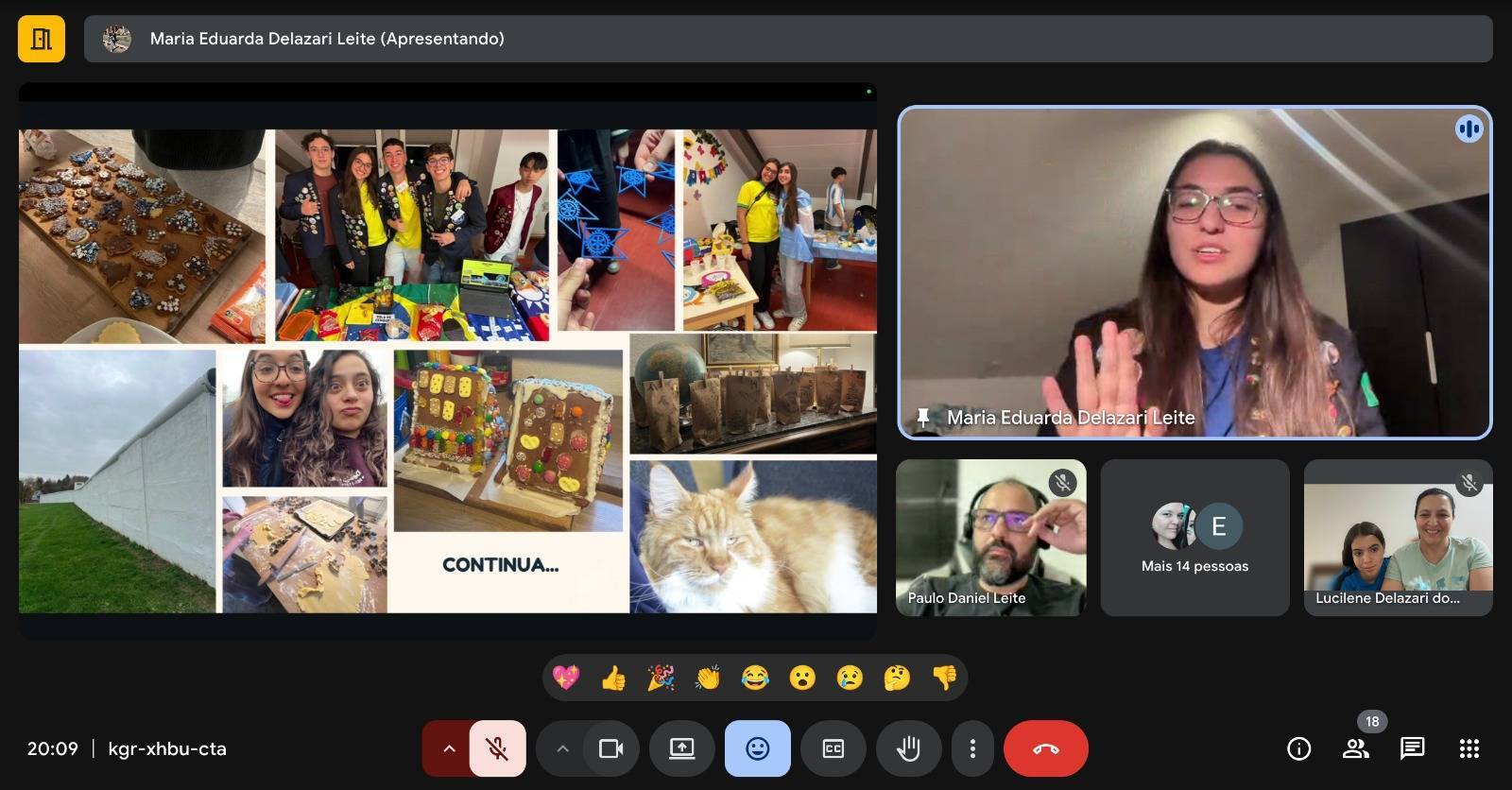Screen dimensions: 1512x790
Task: Show the participants list icon
Action: [x=1355, y=748]
